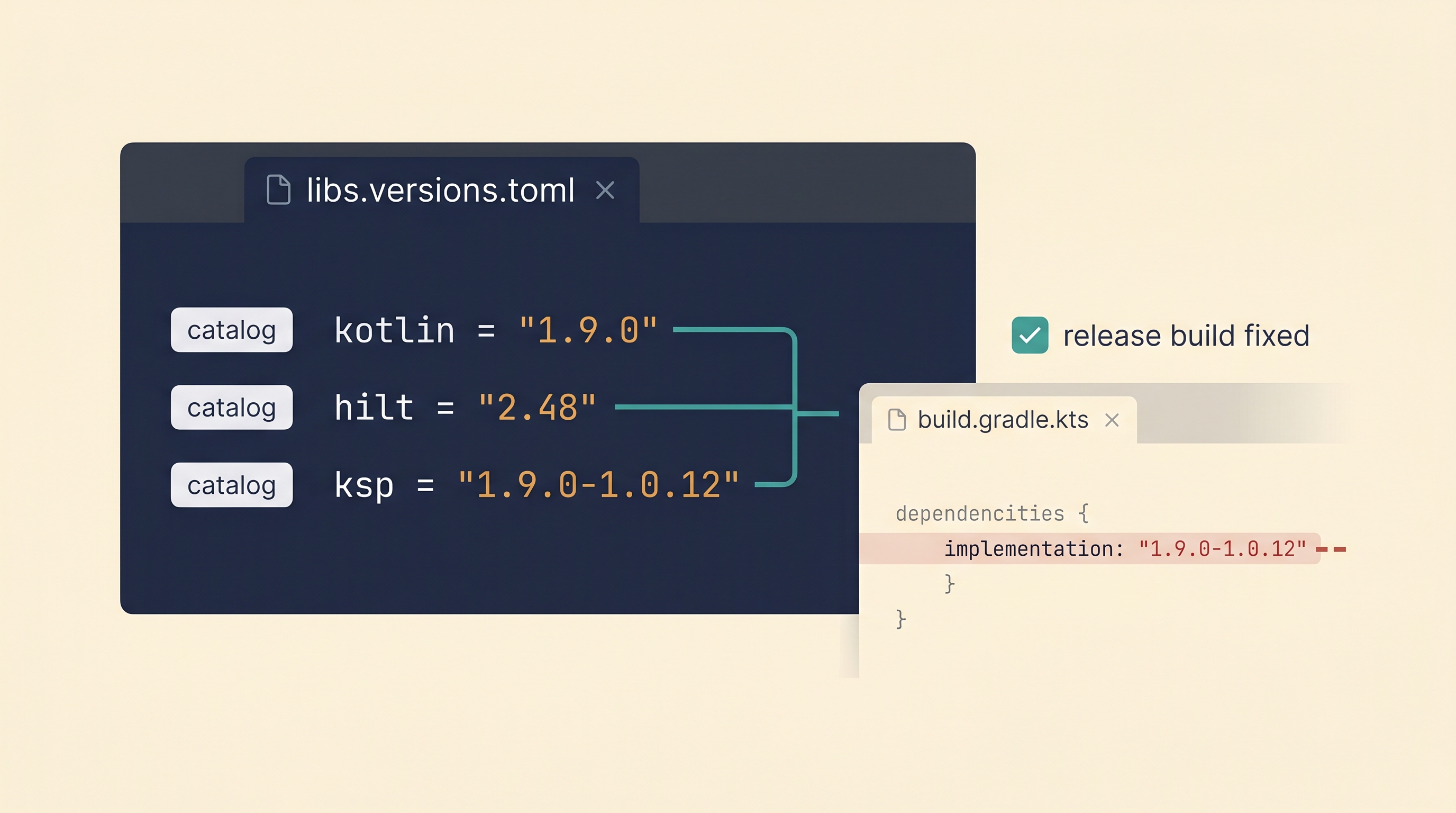Screen dimensions: 1456x813
Task: Click the file icon beside build.gradle.kts
Action: click(x=897, y=420)
